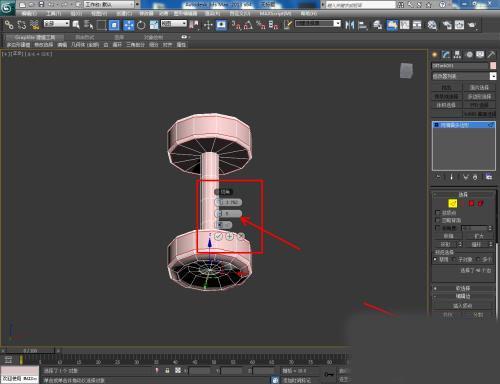Open the selection filter 全部 dropdown
500x384 pixels.
57,24
